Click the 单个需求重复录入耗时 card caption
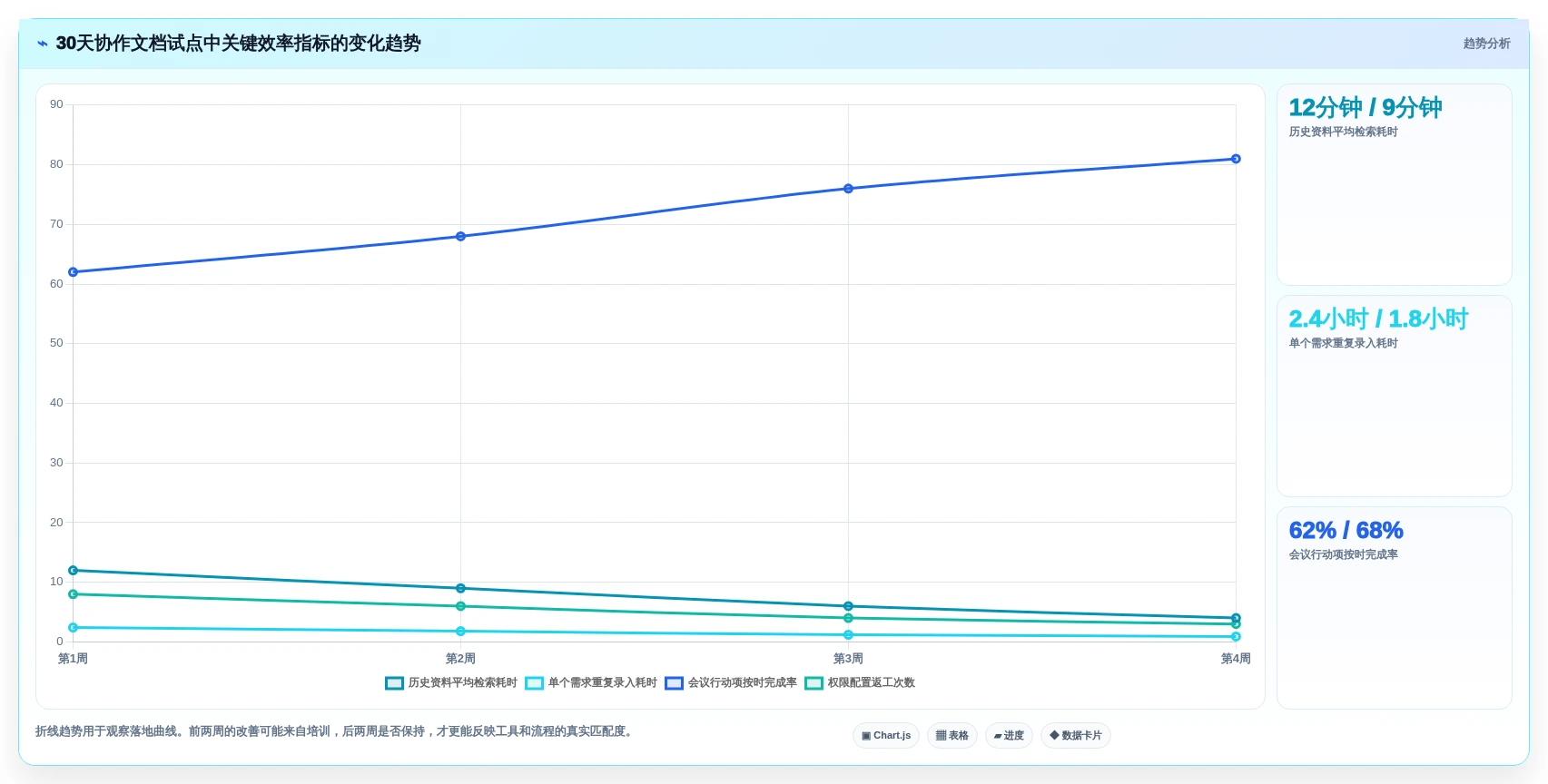This screenshot has height=784, width=1548. 1343,344
